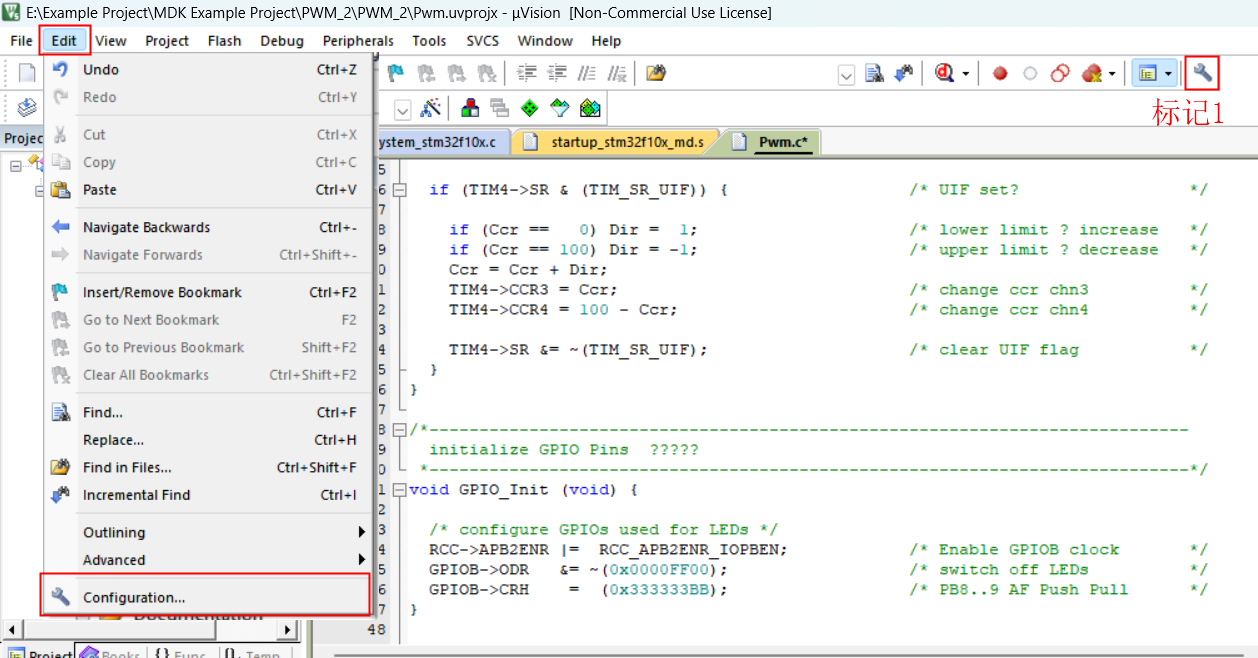
Task: Click the red Insert/Remove Breakpoint icon
Action: tap(999, 73)
